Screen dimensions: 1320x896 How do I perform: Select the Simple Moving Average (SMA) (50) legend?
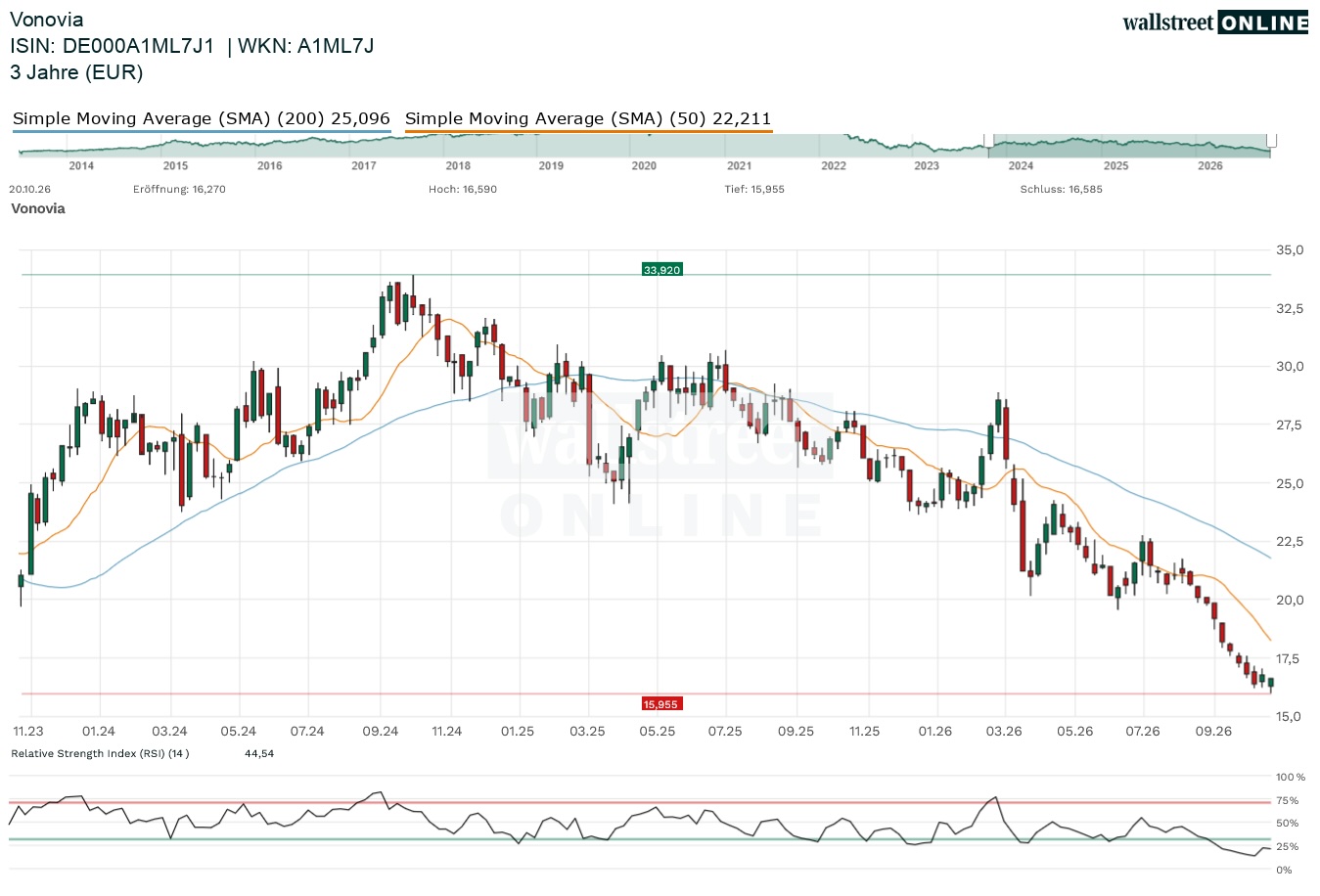[x=588, y=119]
